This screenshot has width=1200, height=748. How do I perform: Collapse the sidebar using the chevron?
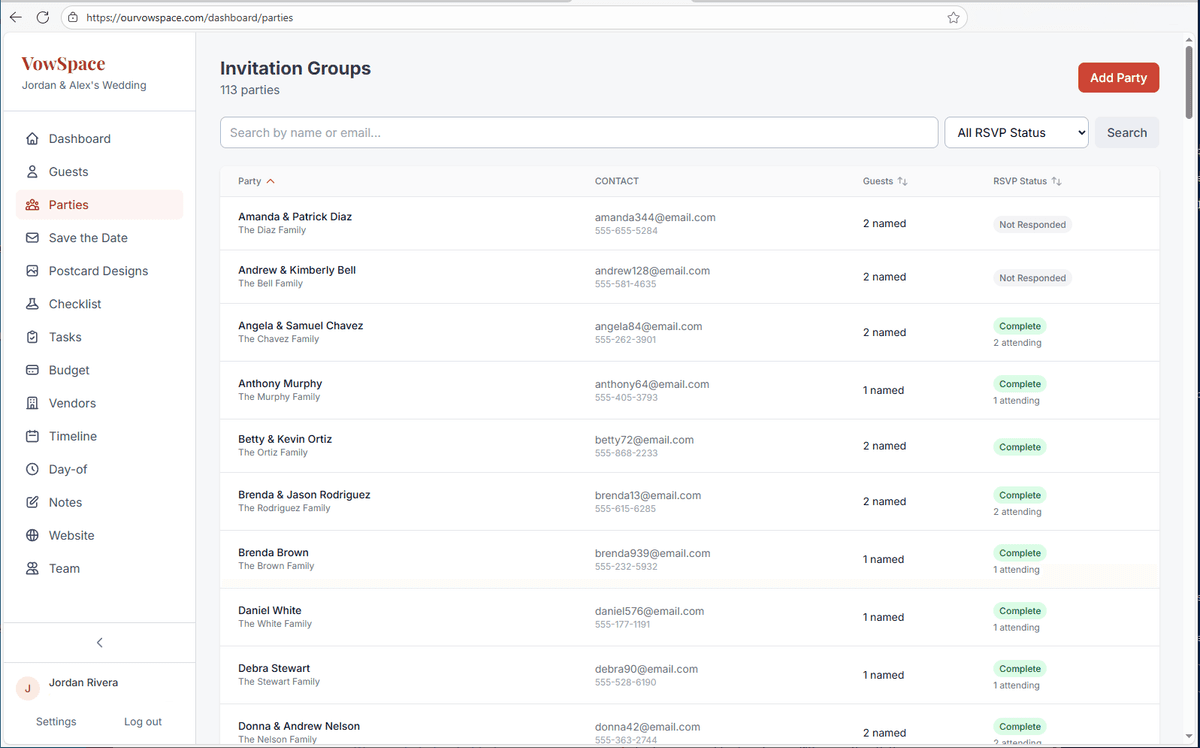pos(99,642)
